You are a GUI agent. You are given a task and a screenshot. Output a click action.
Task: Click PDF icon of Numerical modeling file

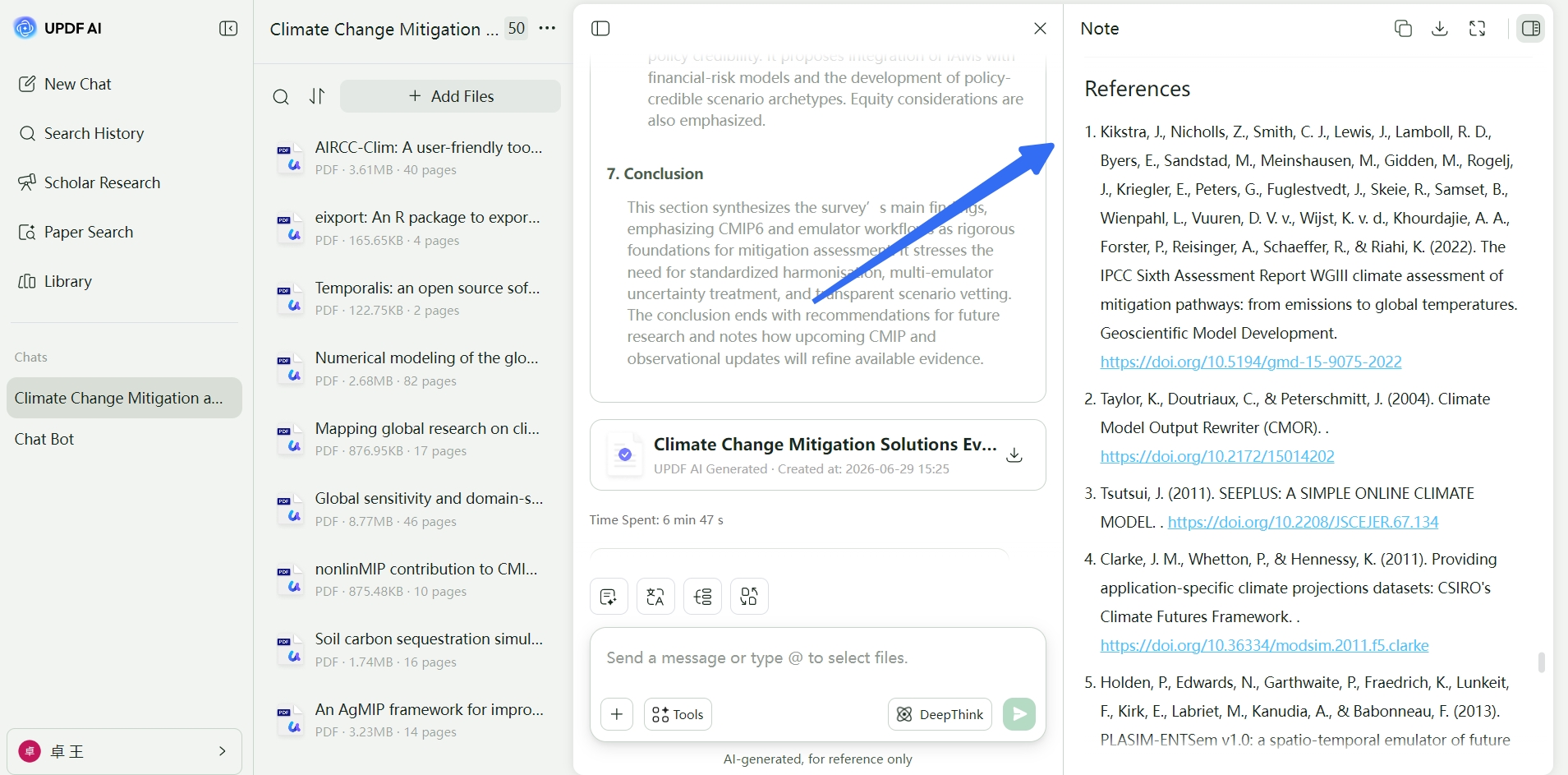pyautogui.click(x=289, y=369)
